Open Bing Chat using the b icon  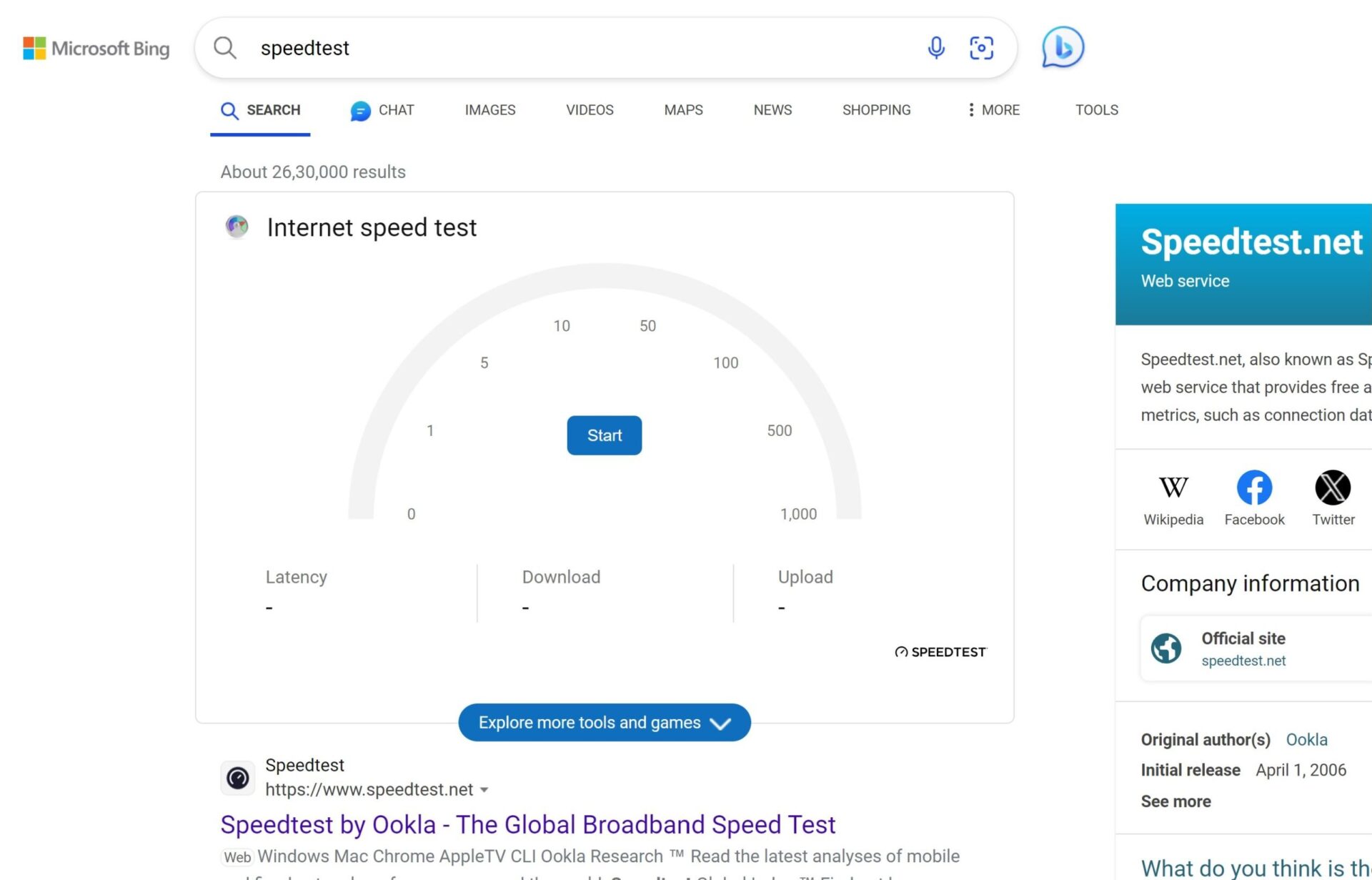tap(1062, 47)
